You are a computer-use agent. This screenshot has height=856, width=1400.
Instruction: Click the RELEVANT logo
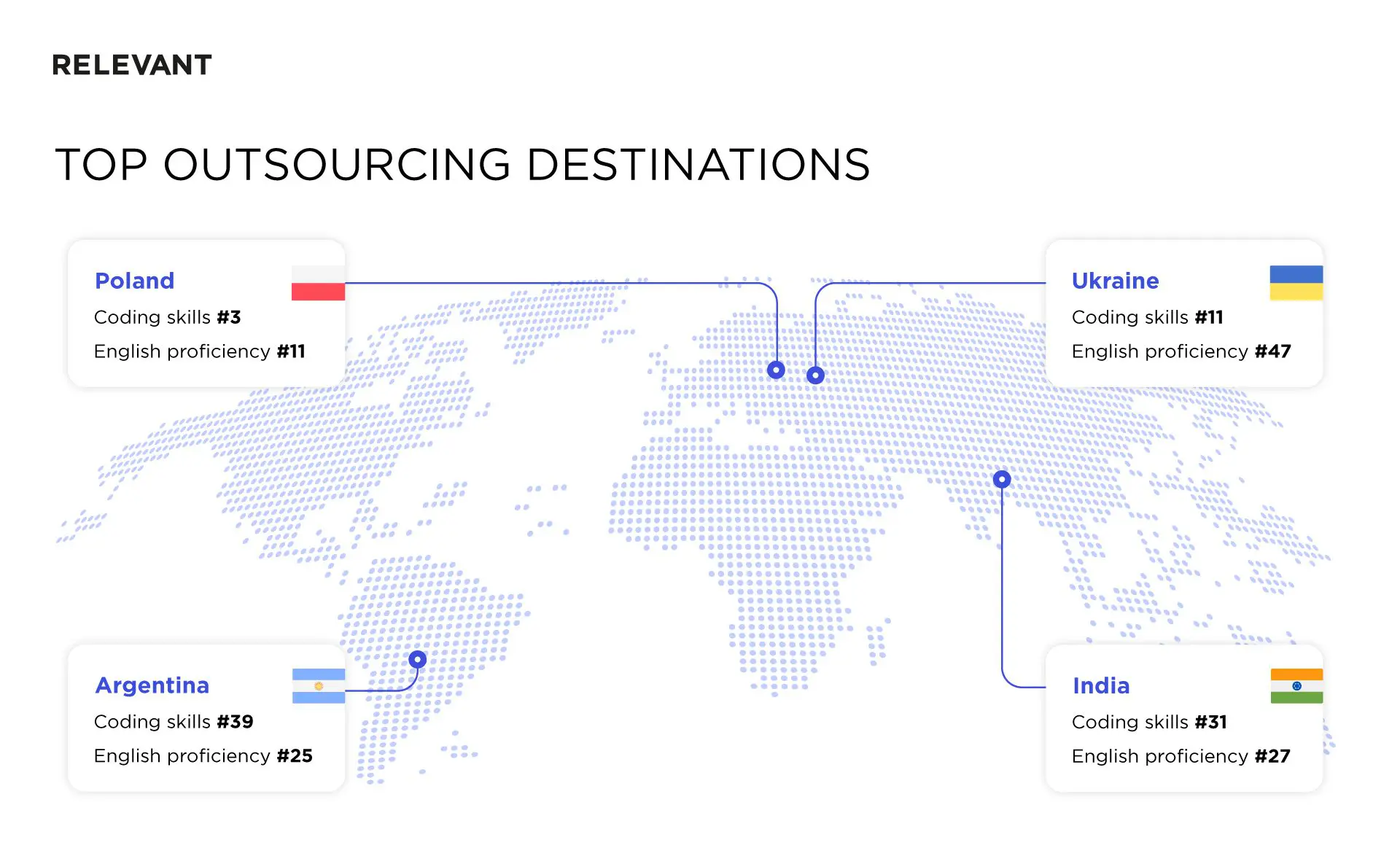131,65
